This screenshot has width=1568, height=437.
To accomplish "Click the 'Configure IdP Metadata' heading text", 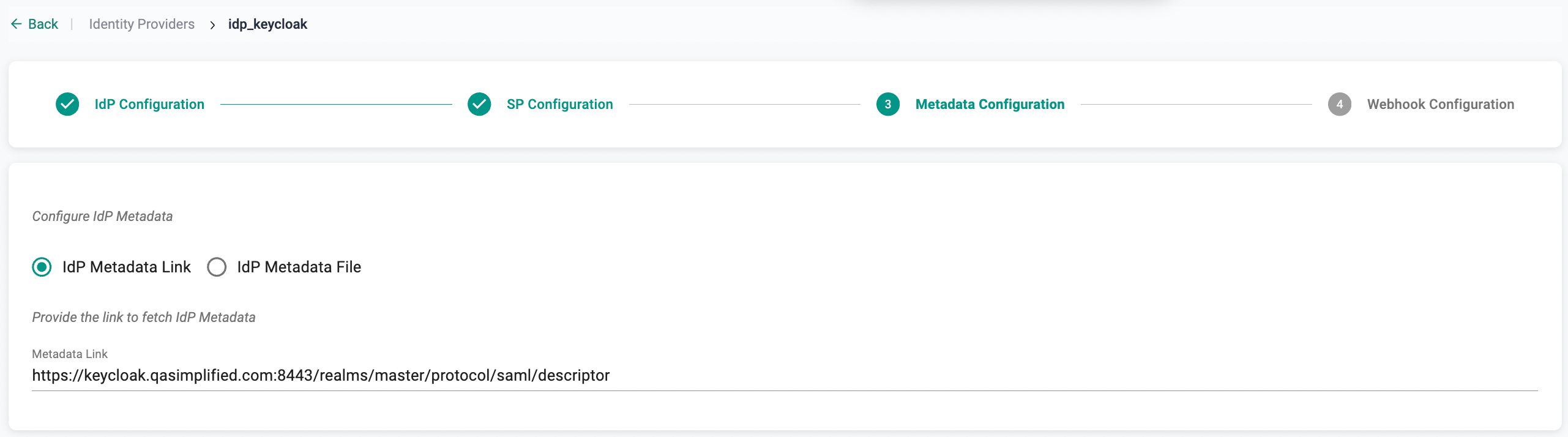I will (x=102, y=216).
